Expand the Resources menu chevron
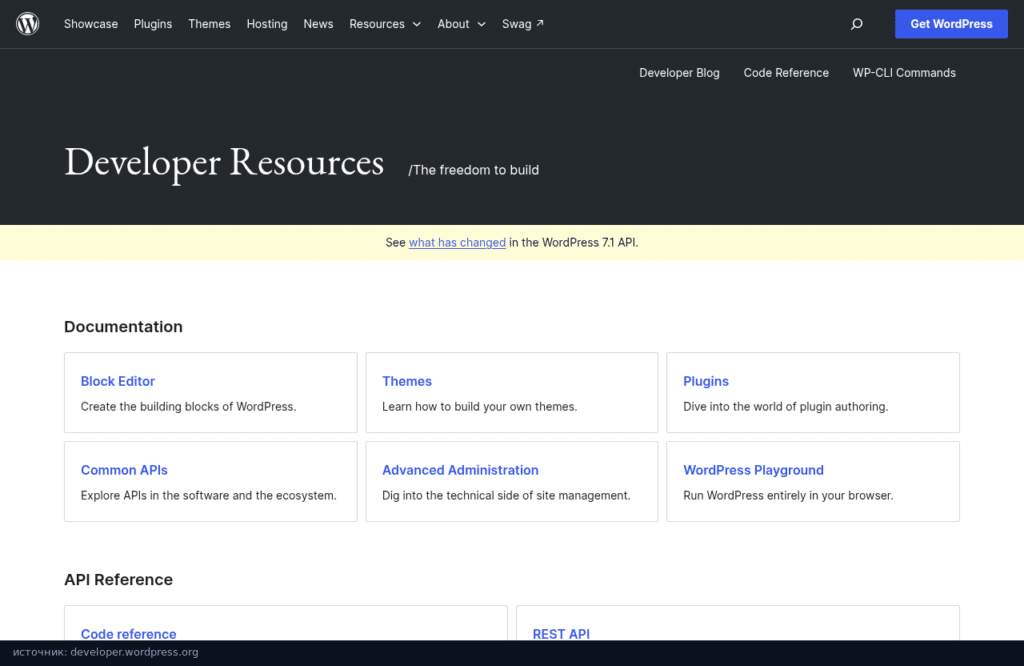The image size is (1024, 666). point(417,24)
